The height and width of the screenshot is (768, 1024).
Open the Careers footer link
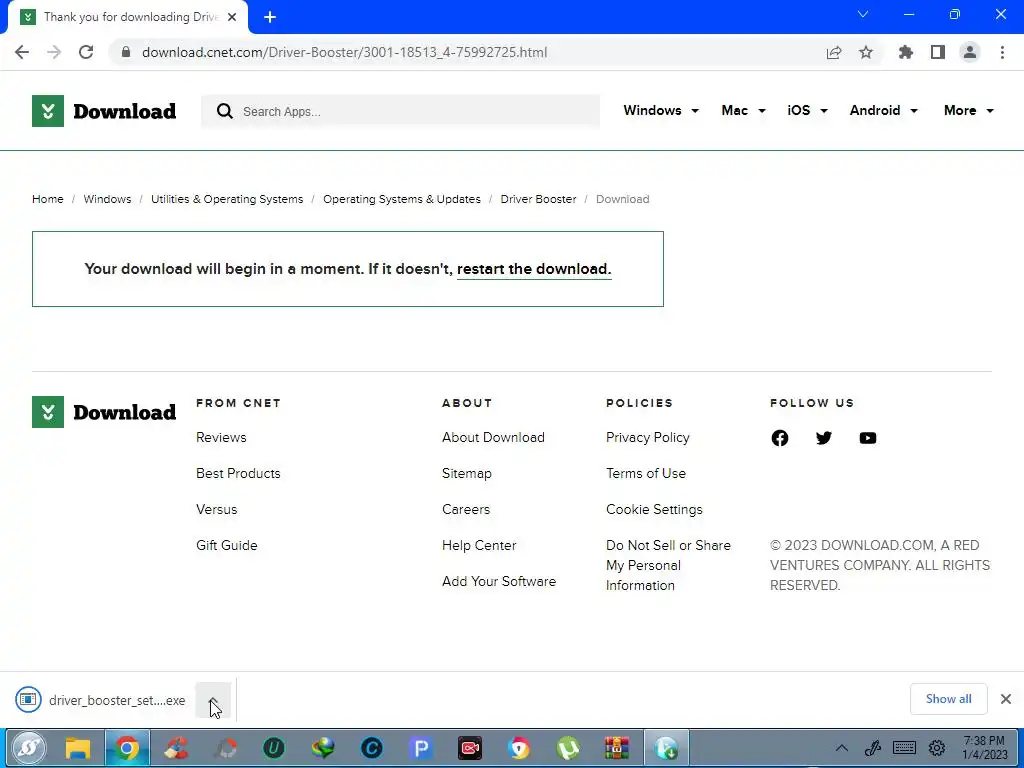pos(466,509)
